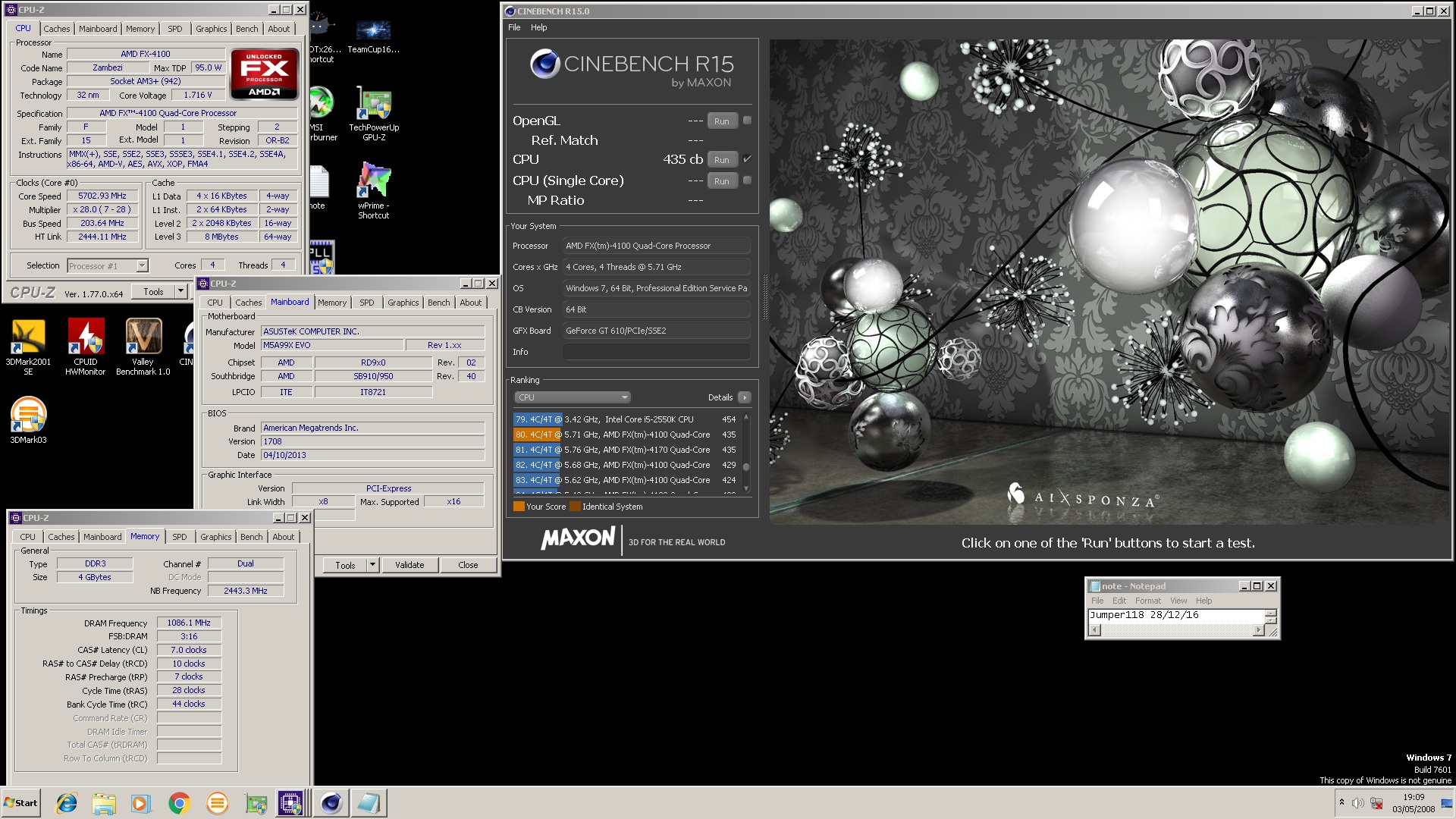The width and height of the screenshot is (1456, 819).
Task: Click Notepad's horizontal scrollbar track
Action: (x=1176, y=631)
